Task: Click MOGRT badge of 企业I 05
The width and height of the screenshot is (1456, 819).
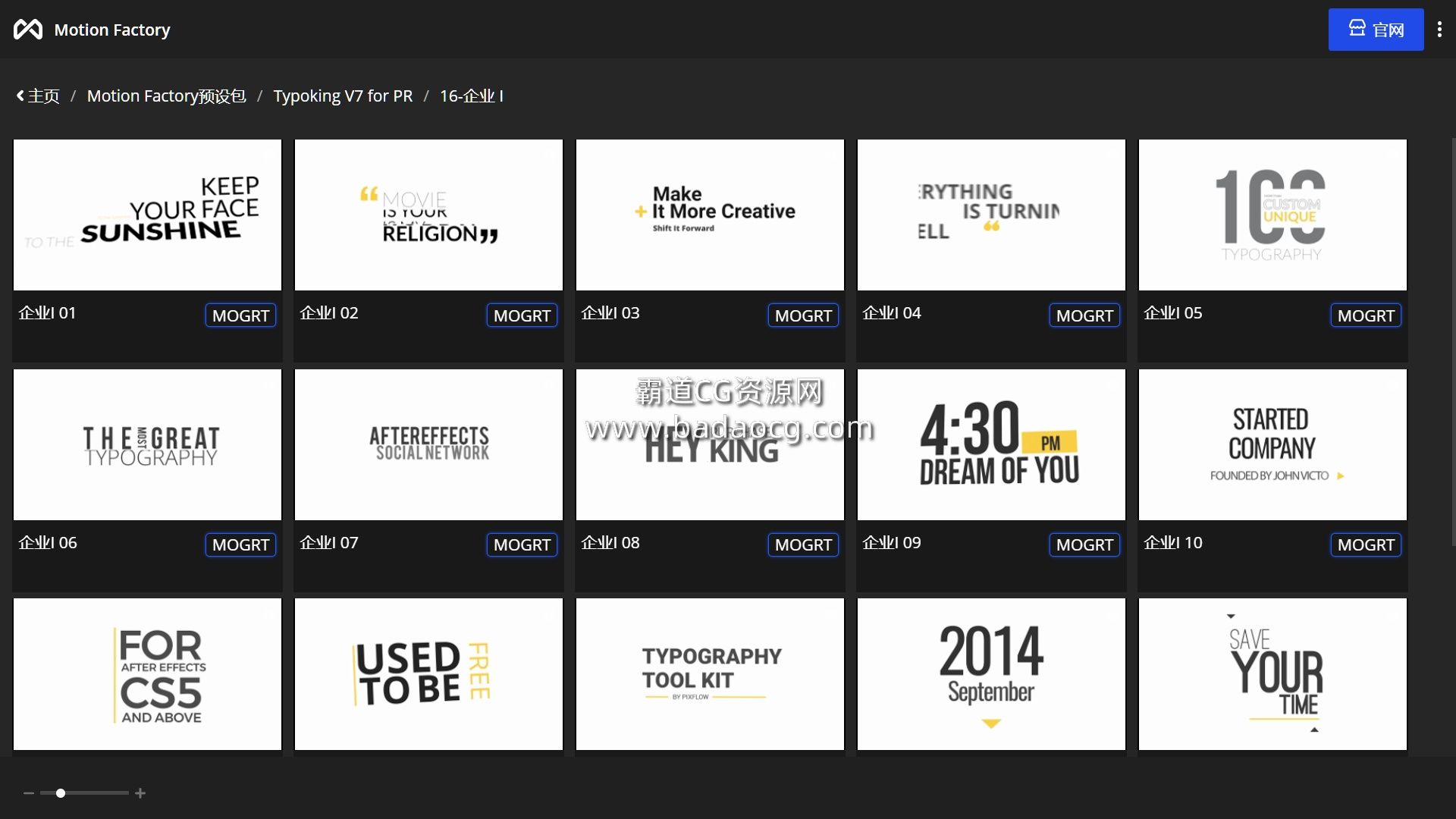Action: (1366, 315)
